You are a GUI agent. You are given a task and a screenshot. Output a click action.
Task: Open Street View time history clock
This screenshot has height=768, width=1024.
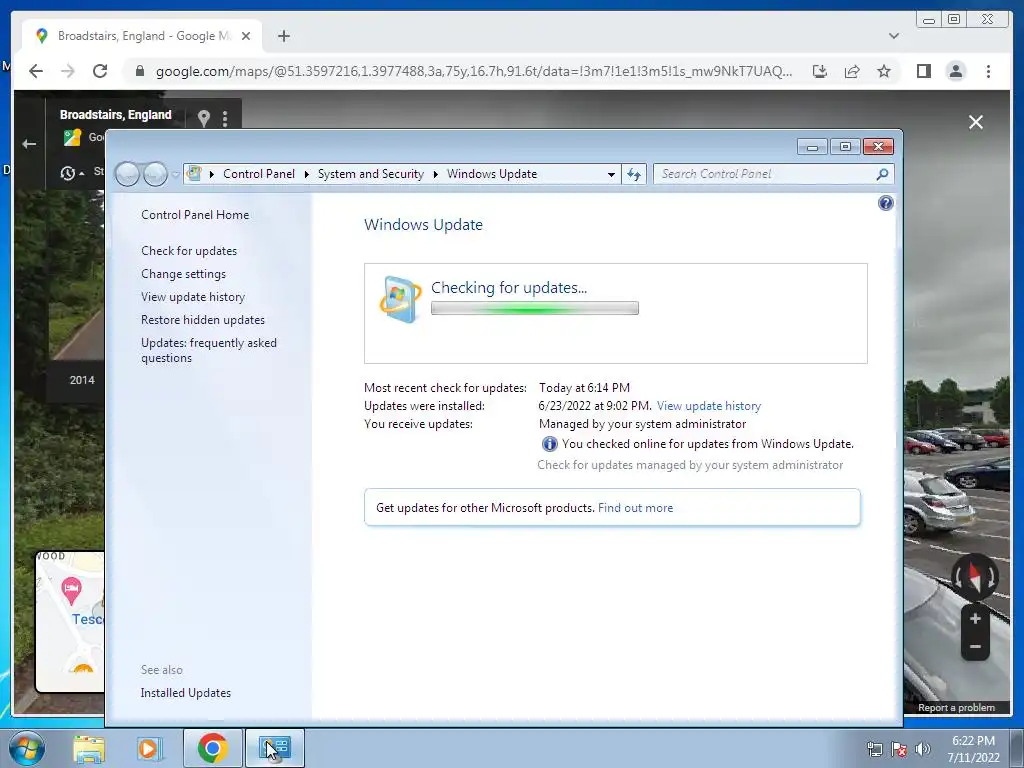(x=68, y=173)
